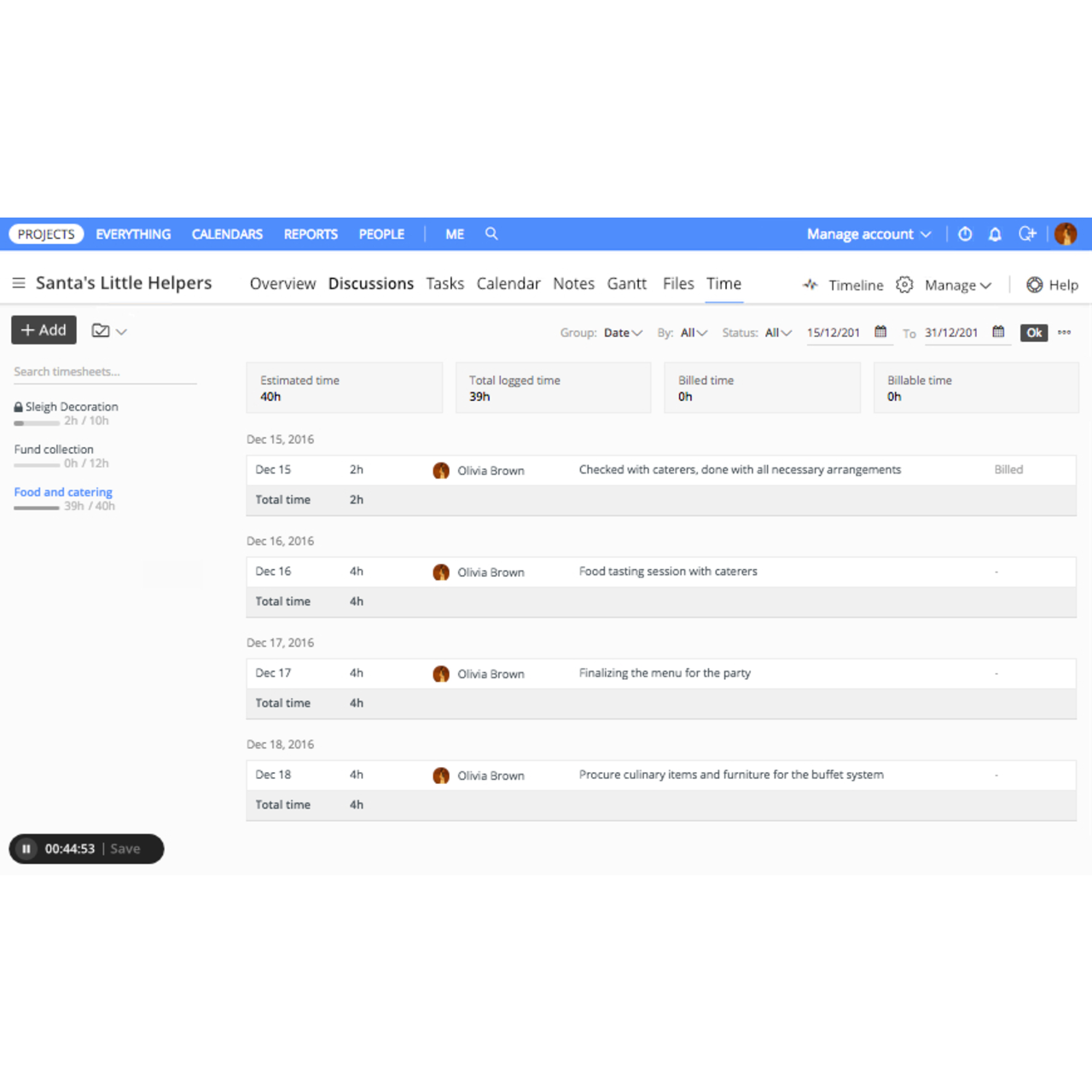1092x1092 pixels.
Task: Pause the running timer at bottom left
Action: [26, 849]
